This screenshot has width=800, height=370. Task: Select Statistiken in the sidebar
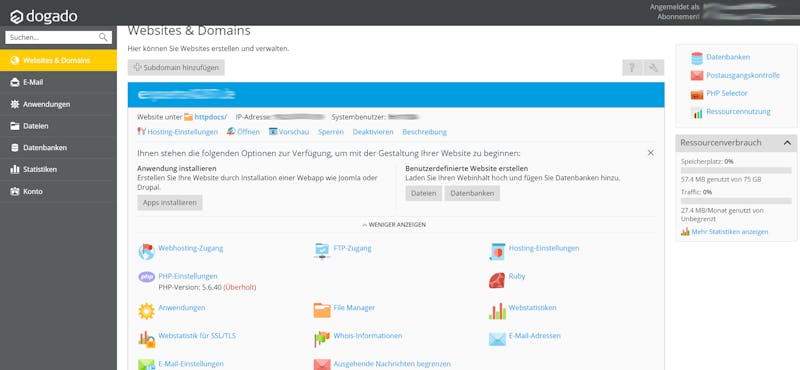pos(59,169)
